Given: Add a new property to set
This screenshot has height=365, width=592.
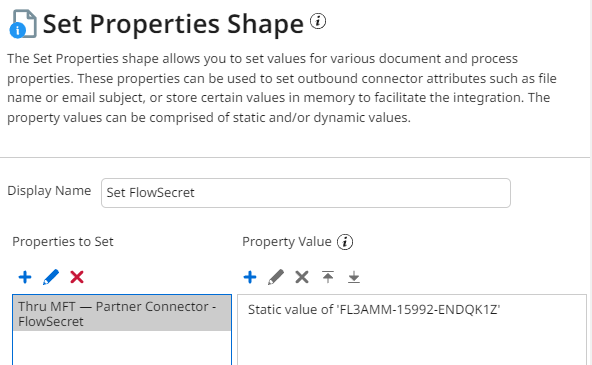Looking at the screenshot, I should click(25, 277).
